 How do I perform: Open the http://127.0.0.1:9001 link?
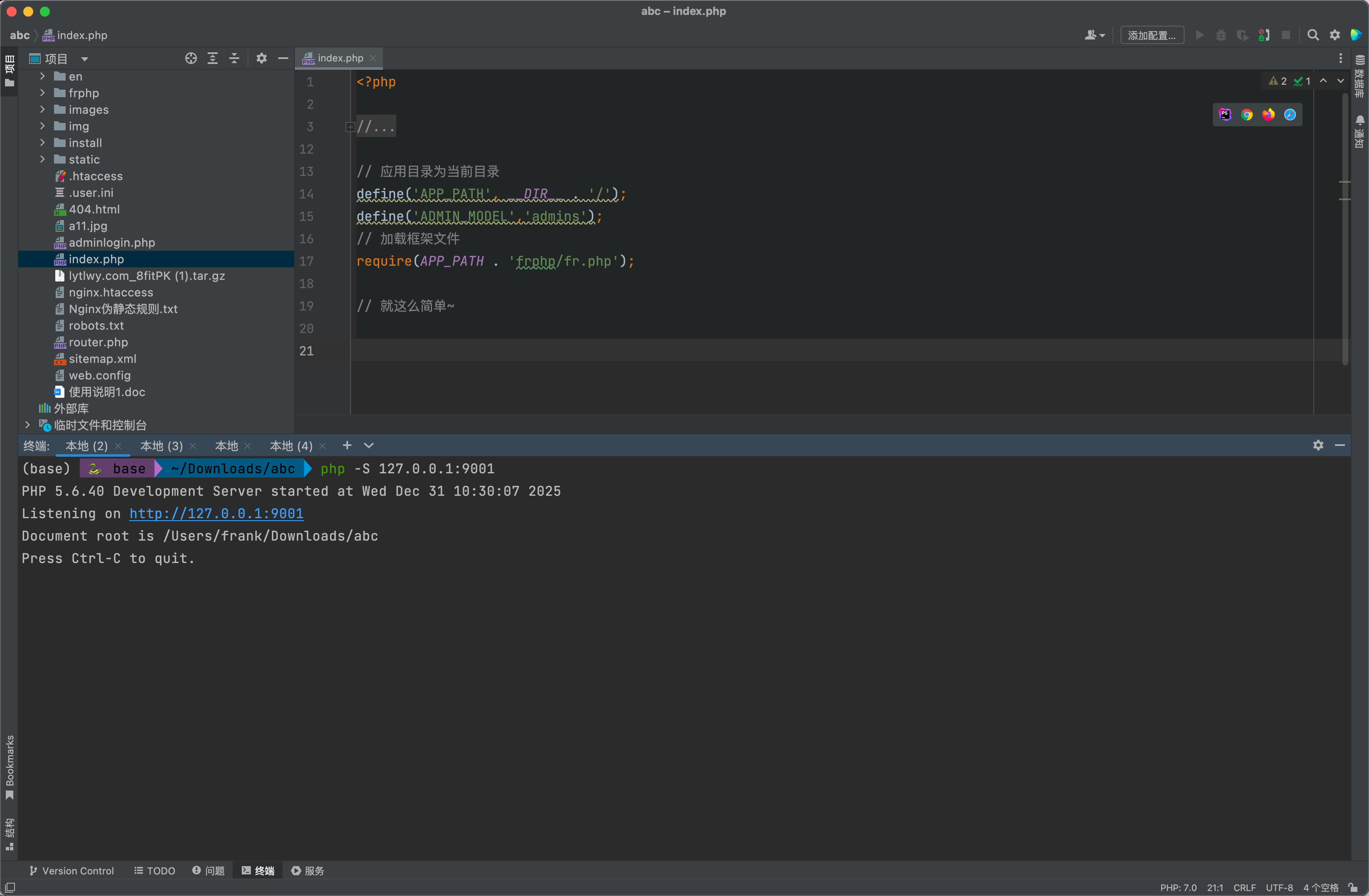(x=216, y=513)
